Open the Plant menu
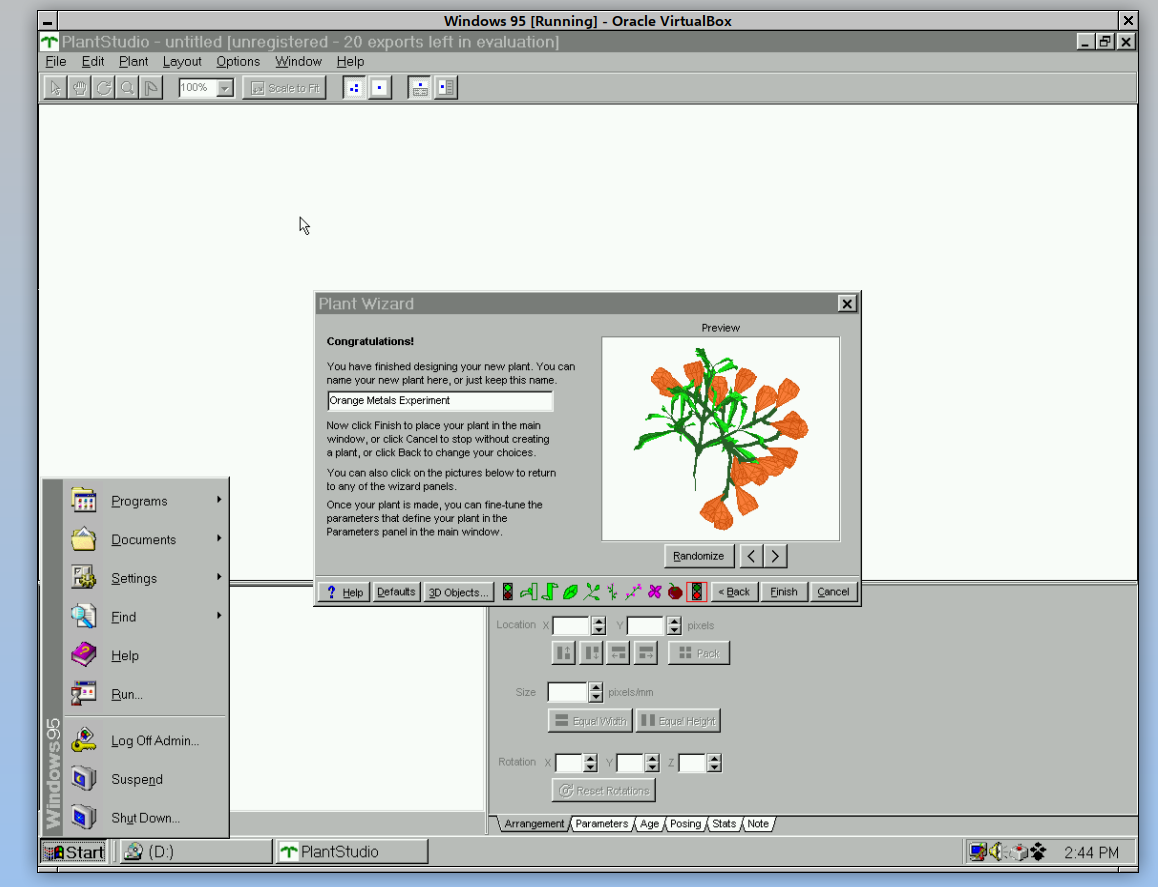This screenshot has width=1158, height=887. click(x=134, y=61)
